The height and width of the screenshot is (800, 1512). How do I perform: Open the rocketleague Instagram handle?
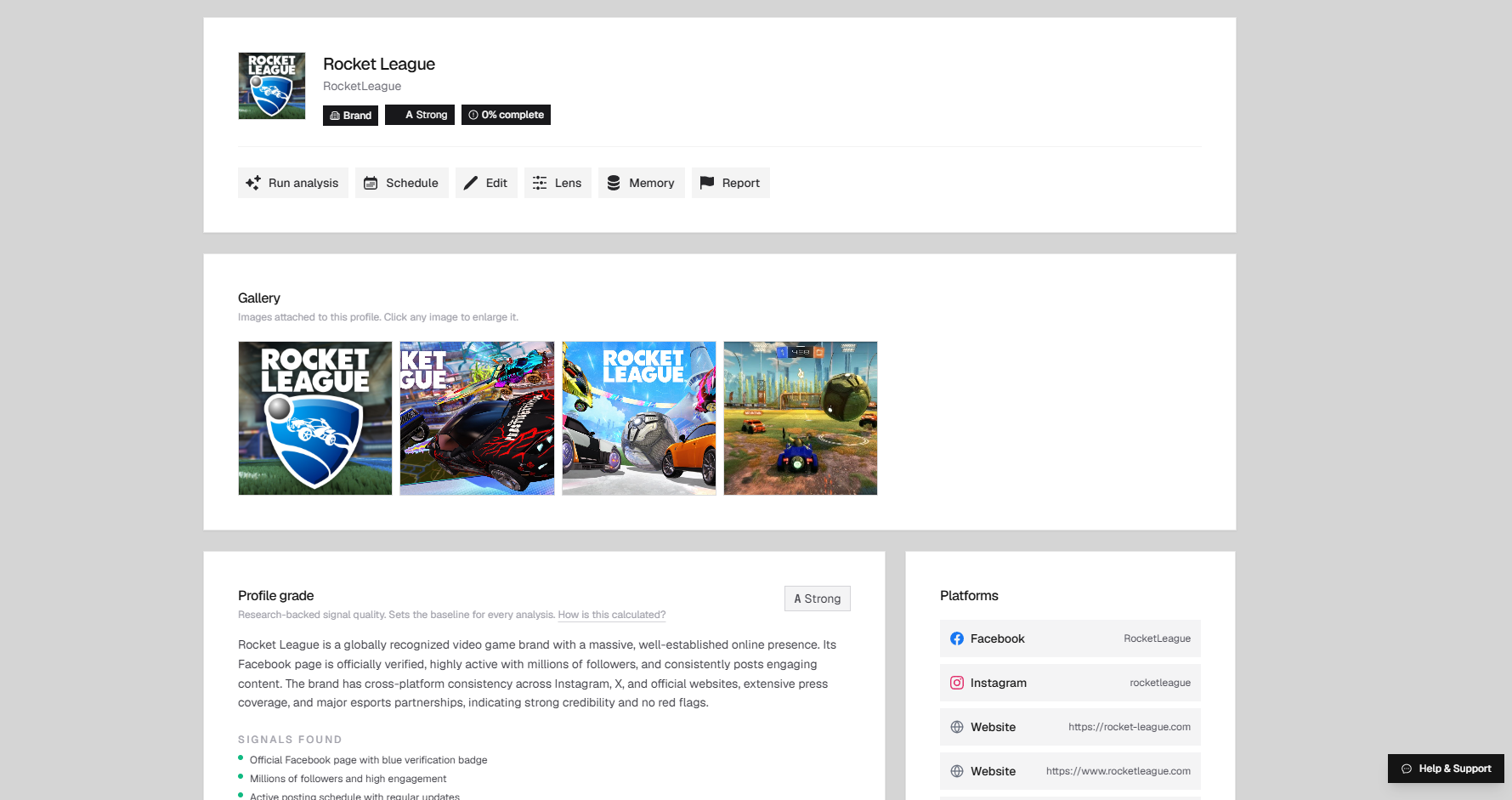(1160, 683)
